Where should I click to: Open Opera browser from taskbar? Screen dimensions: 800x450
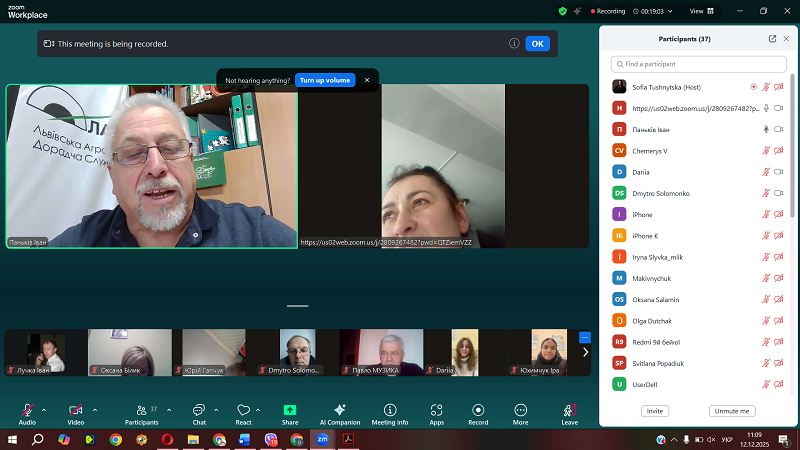(167, 439)
